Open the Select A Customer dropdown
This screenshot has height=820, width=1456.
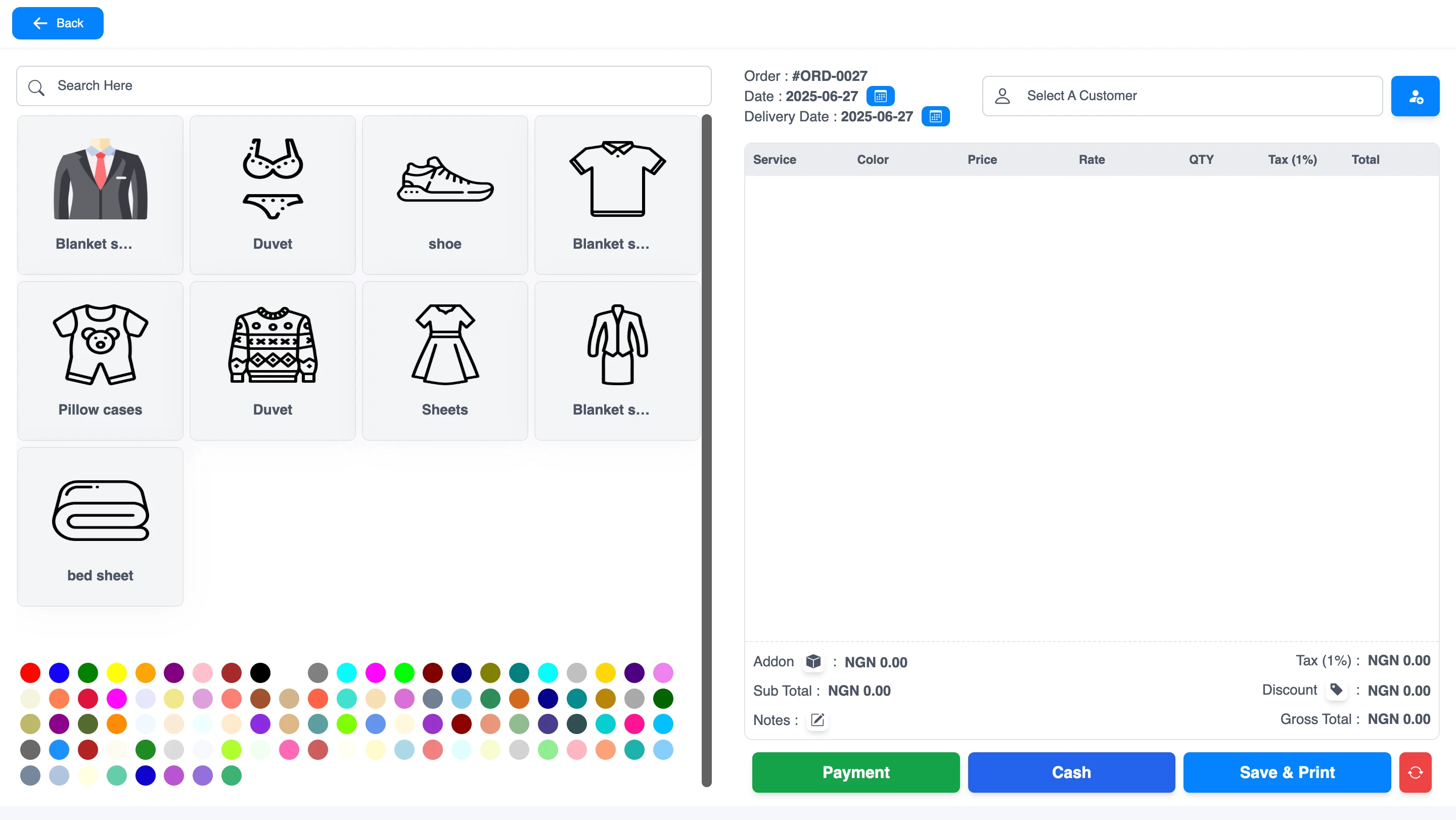[1181, 96]
